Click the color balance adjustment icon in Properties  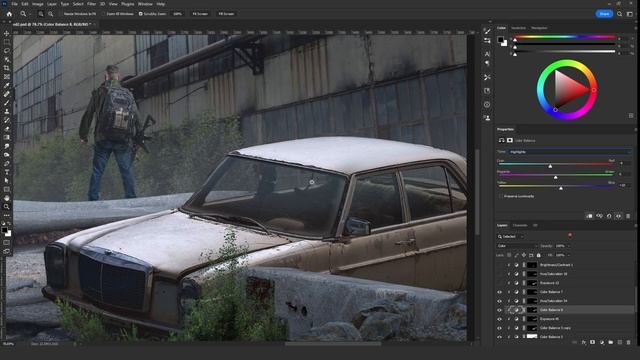[502, 140]
